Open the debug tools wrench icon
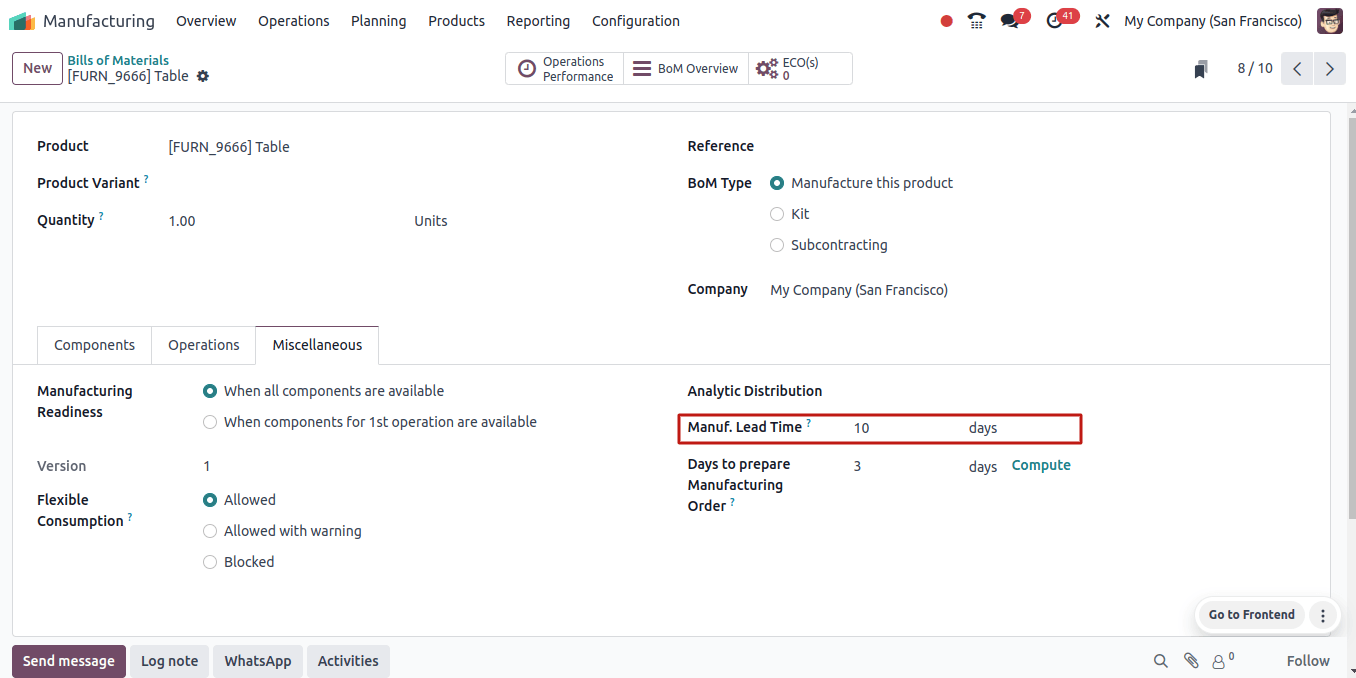This screenshot has height=678, width=1356. pyautogui.click(x=1102, y=21)
